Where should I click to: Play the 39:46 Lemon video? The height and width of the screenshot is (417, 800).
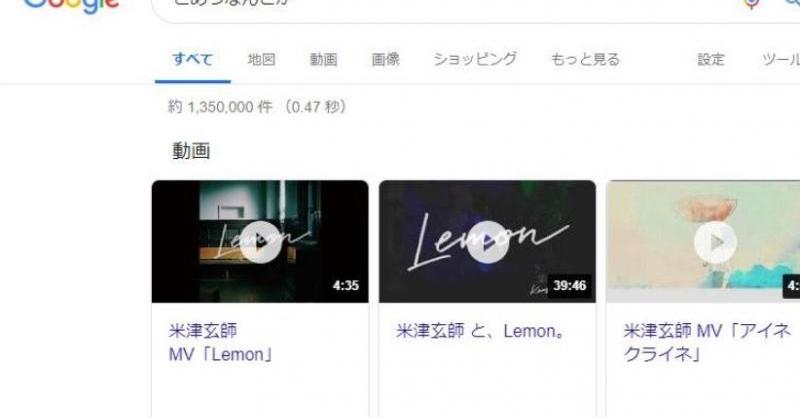point(487,242)
